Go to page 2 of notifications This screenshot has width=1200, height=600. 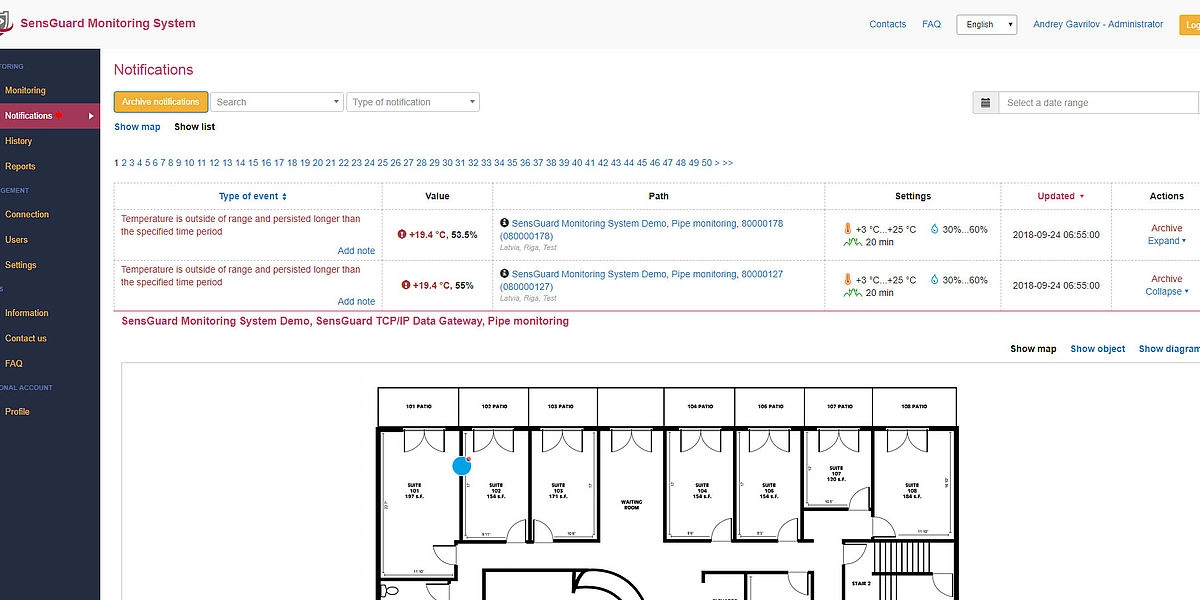[x=124, y=163]
